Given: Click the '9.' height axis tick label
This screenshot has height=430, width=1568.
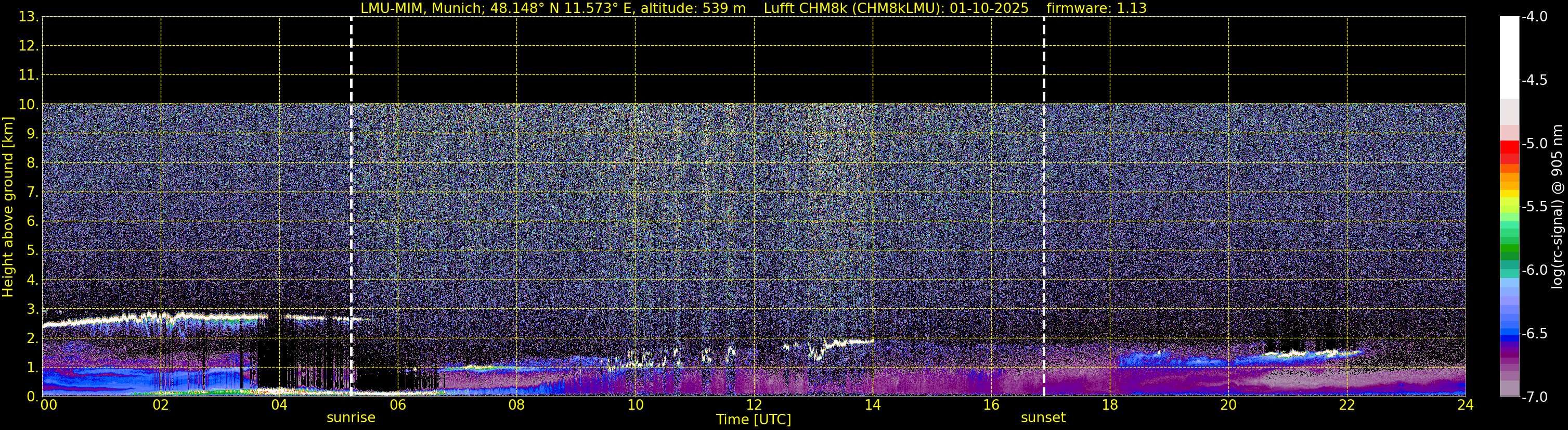Looking at the screenshot, I should [32, 134].
